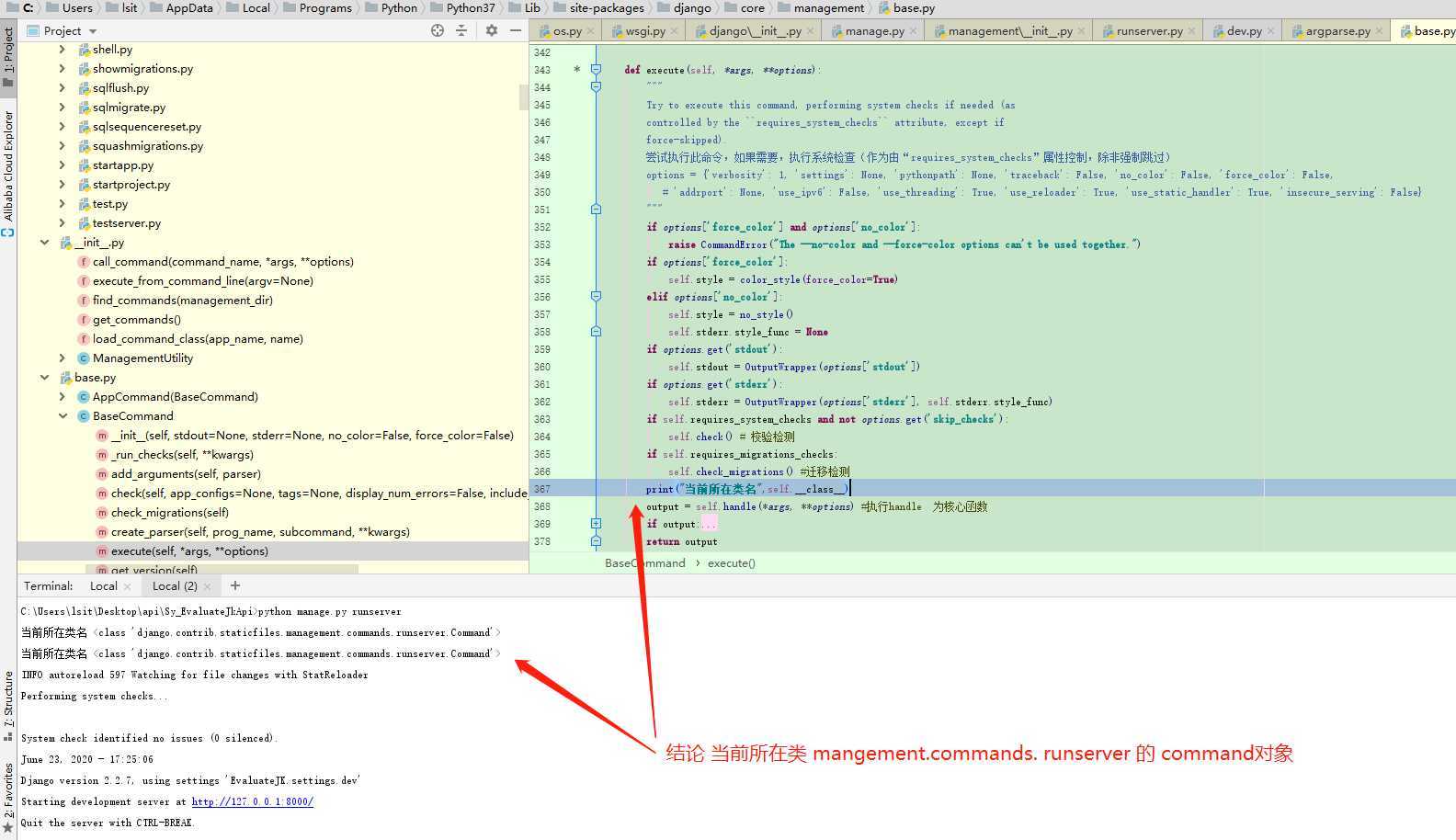1456x840 pixels.
Task: Fold the elif block at line 356
Action: tap(596, 297)
